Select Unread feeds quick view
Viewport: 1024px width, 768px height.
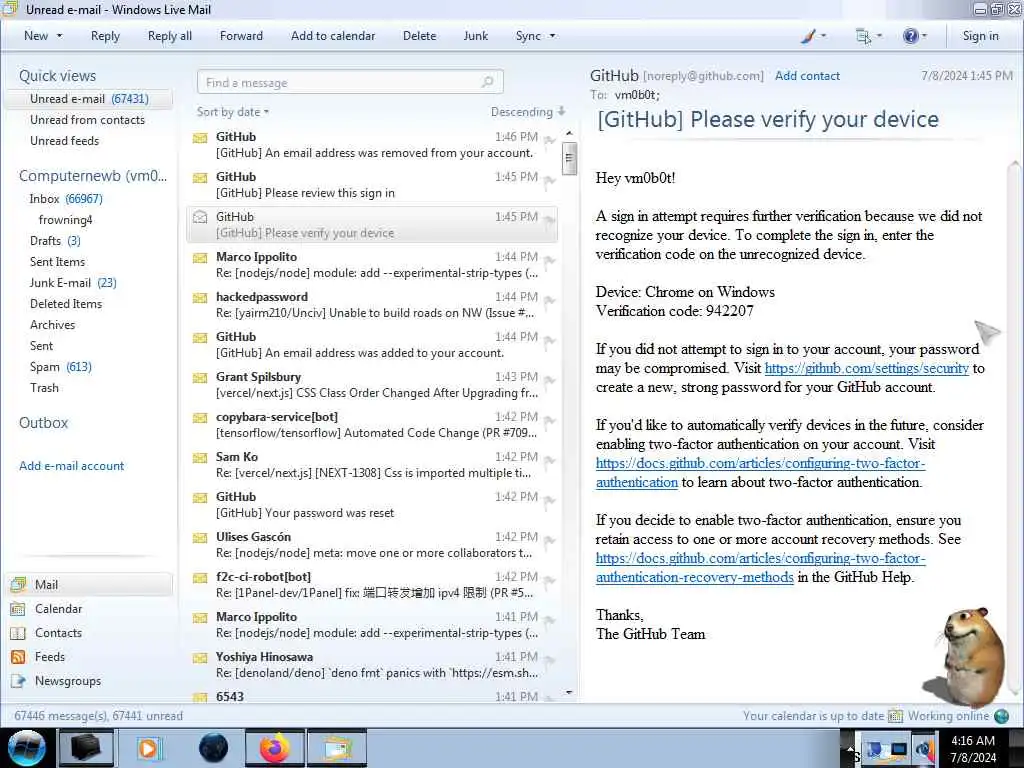click(x=65, y=140)
